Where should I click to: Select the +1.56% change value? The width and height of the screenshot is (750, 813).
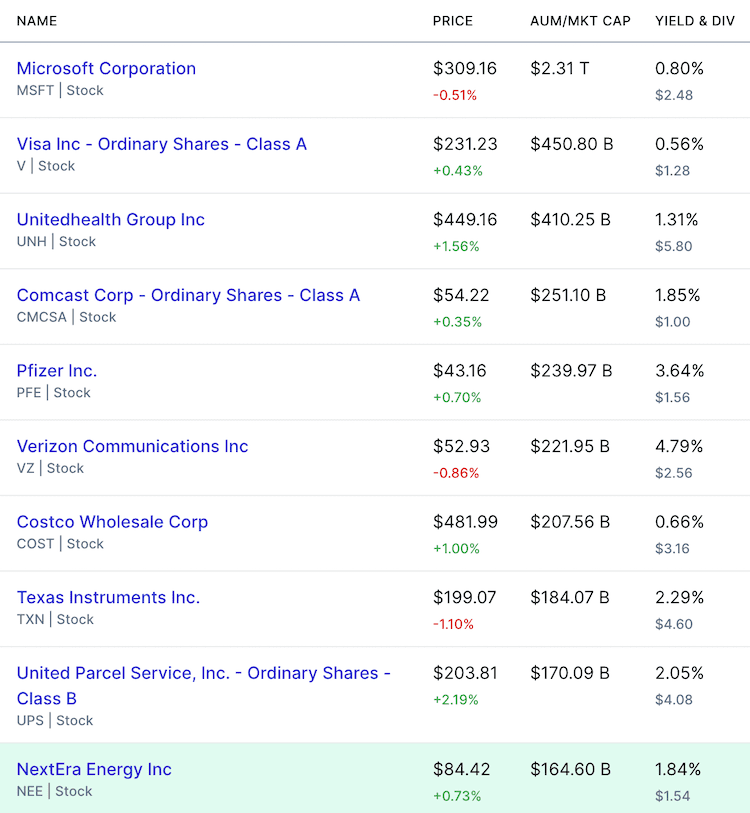(x=456, y=246)
